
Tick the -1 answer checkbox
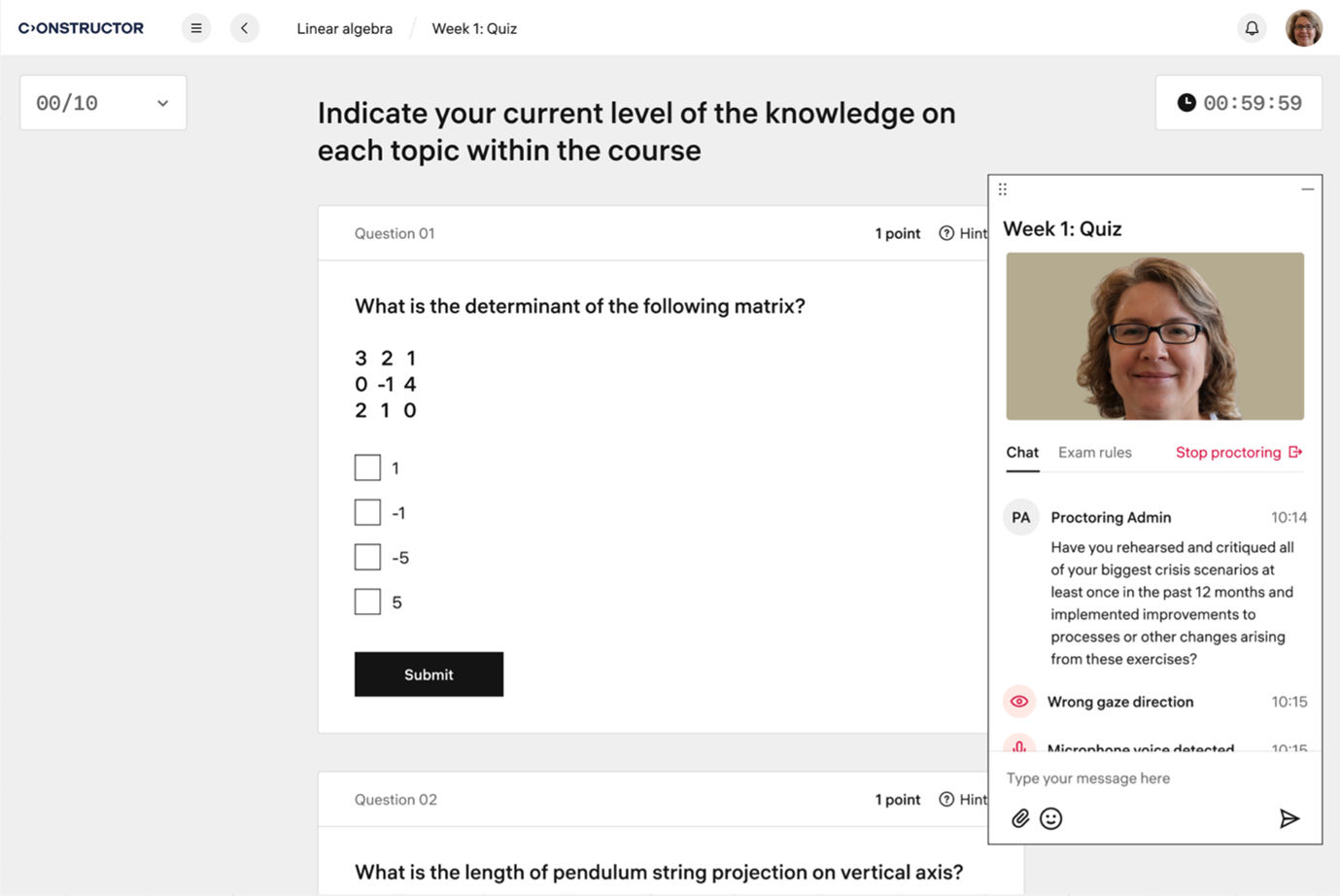(x=367, y=512)
